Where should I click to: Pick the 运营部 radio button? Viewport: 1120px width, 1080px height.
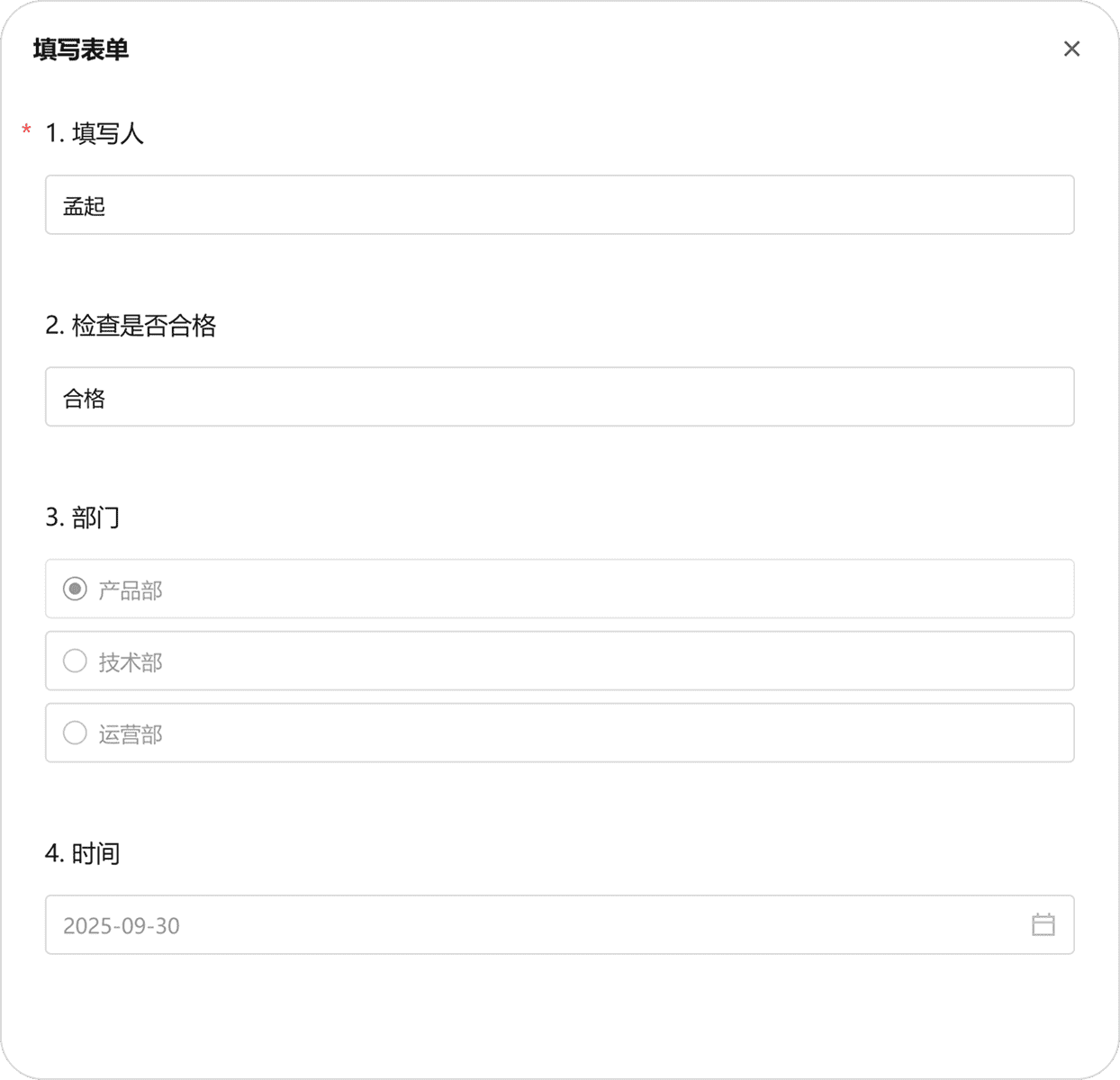click(75, 733)
